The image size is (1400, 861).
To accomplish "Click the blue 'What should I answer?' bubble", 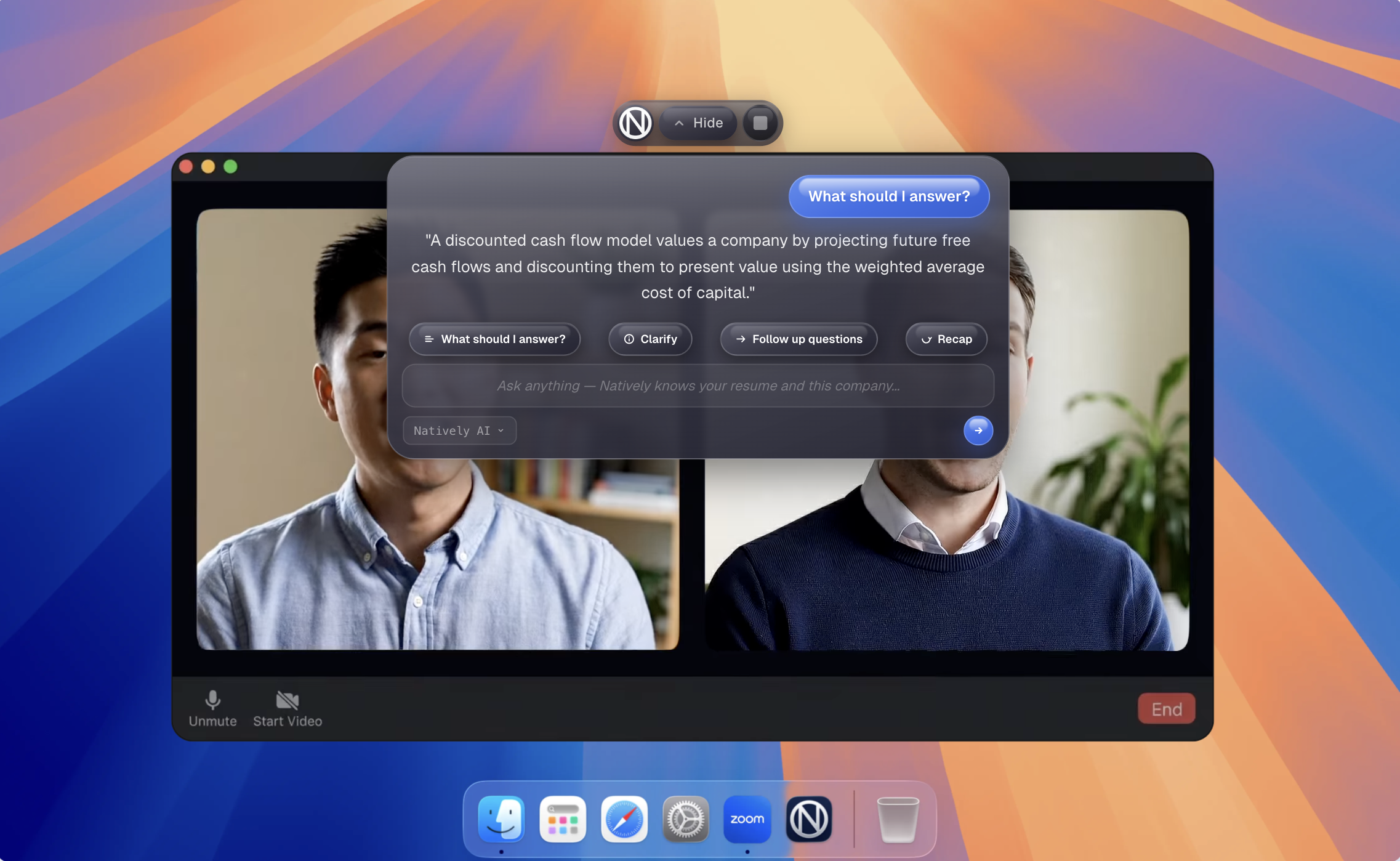I will (x=888, y=196).
